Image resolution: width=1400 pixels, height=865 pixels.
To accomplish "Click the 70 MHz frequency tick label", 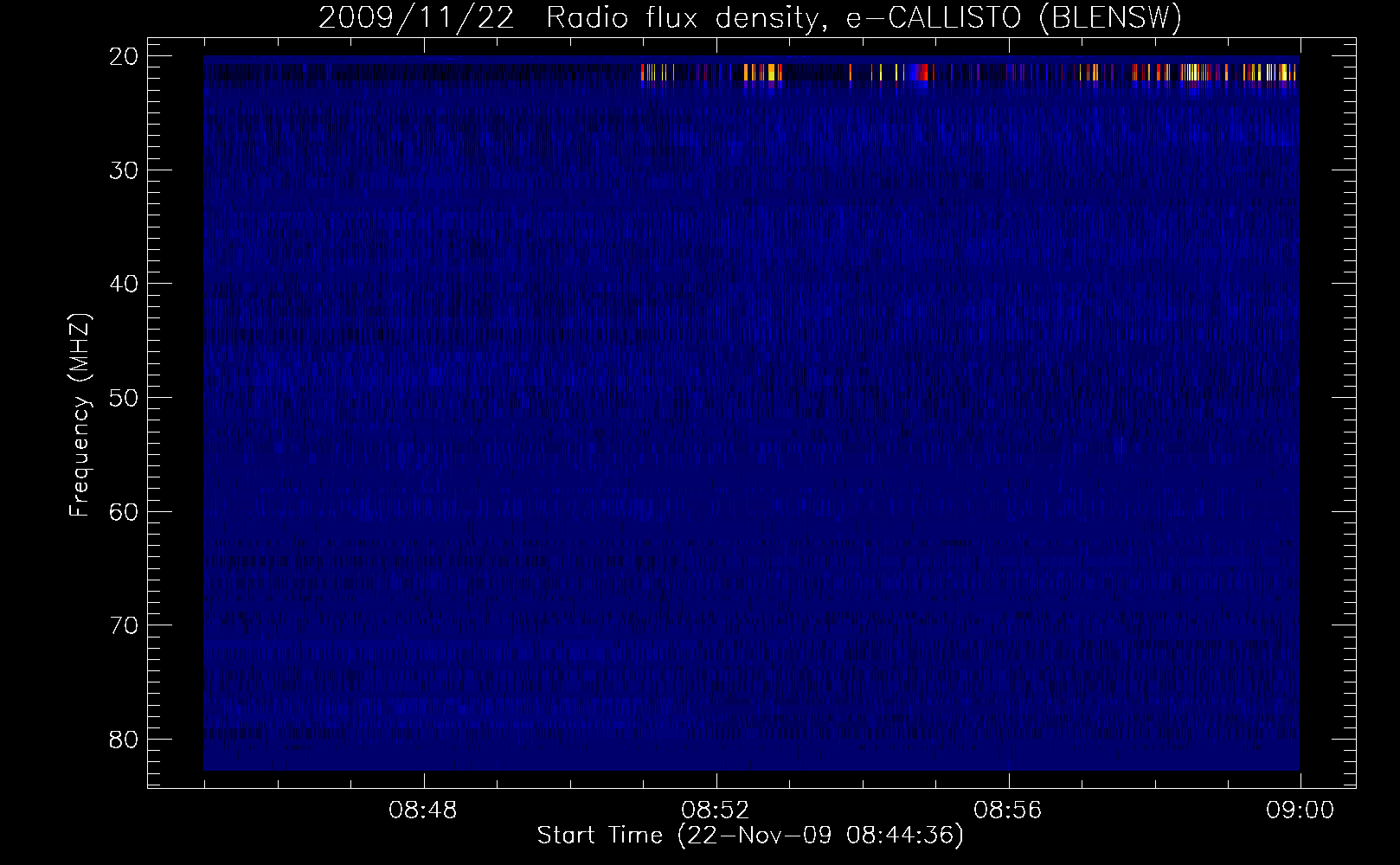I will coord(124,625).
